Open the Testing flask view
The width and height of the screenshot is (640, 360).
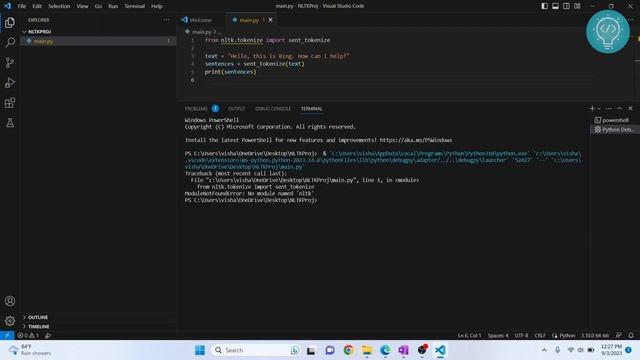pyautogui.click(x=10, y=122)
